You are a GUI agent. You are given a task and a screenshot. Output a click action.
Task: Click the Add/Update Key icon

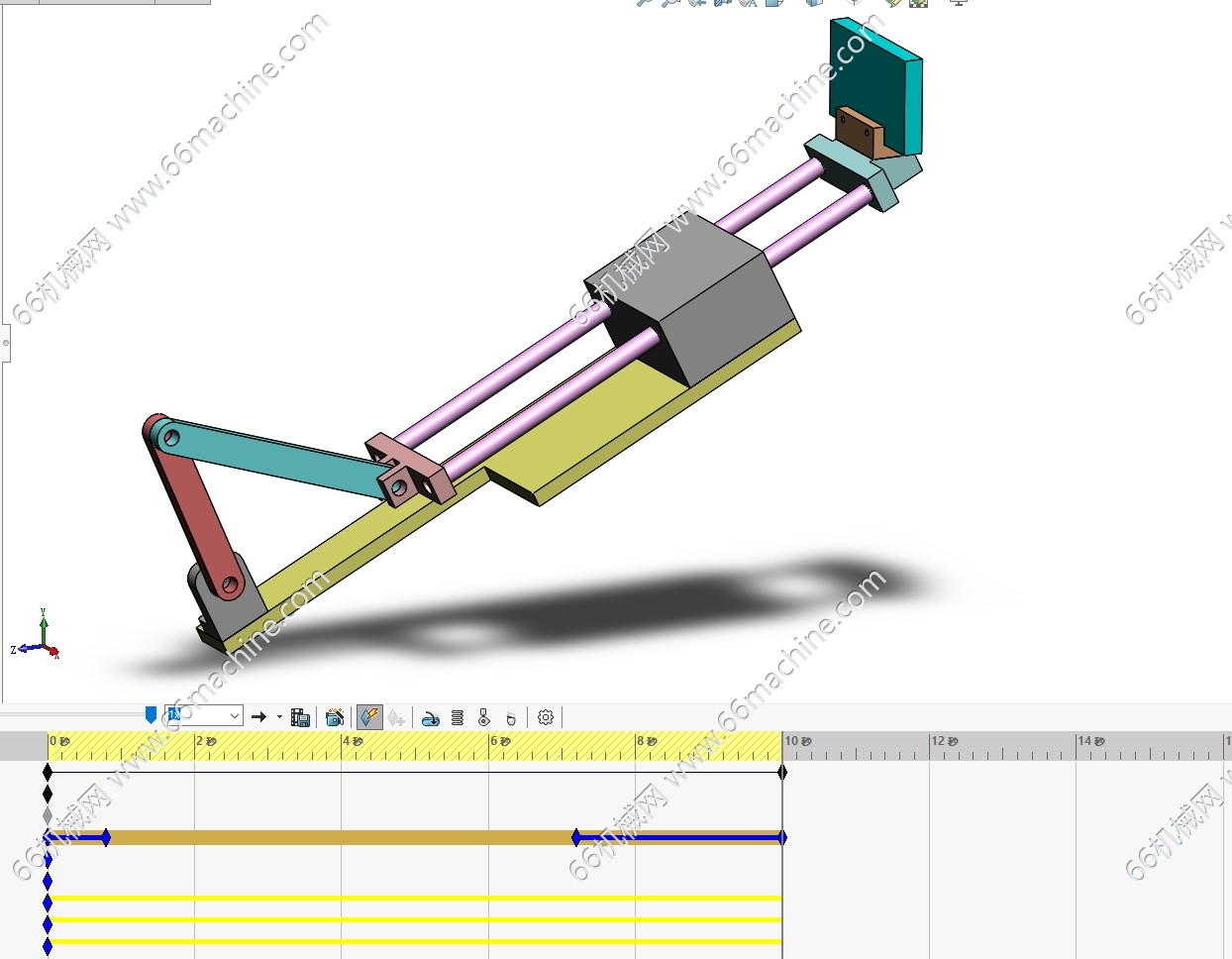pos(396,717)
